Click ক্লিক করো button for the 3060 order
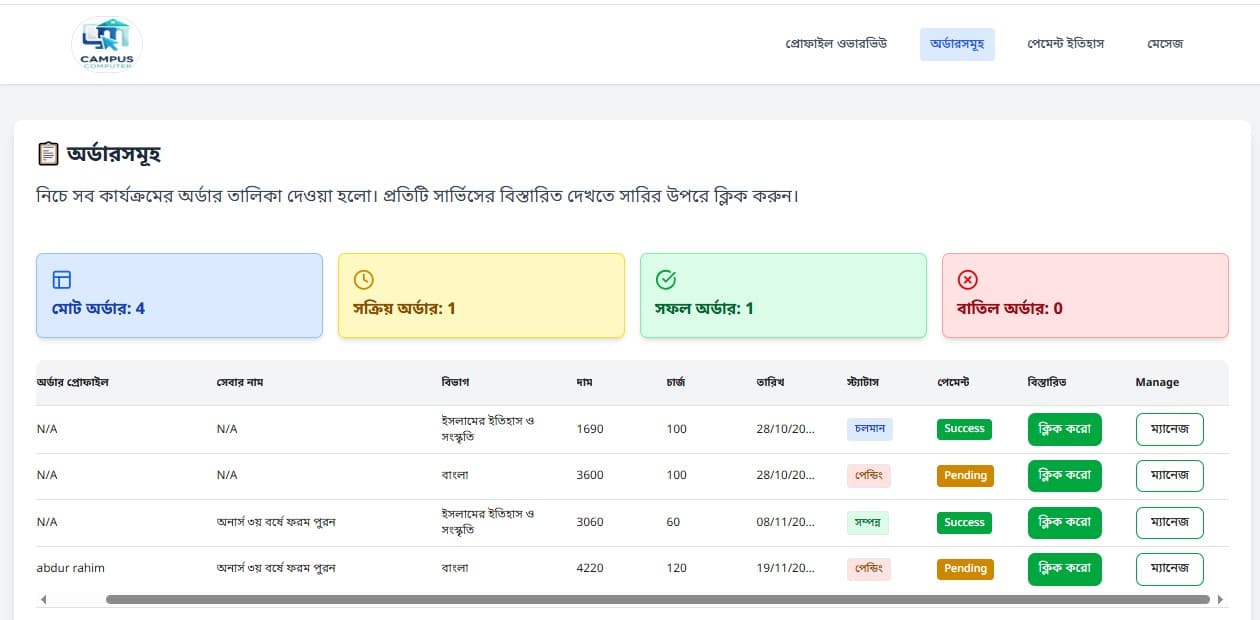 click(x=1064, y=522)
